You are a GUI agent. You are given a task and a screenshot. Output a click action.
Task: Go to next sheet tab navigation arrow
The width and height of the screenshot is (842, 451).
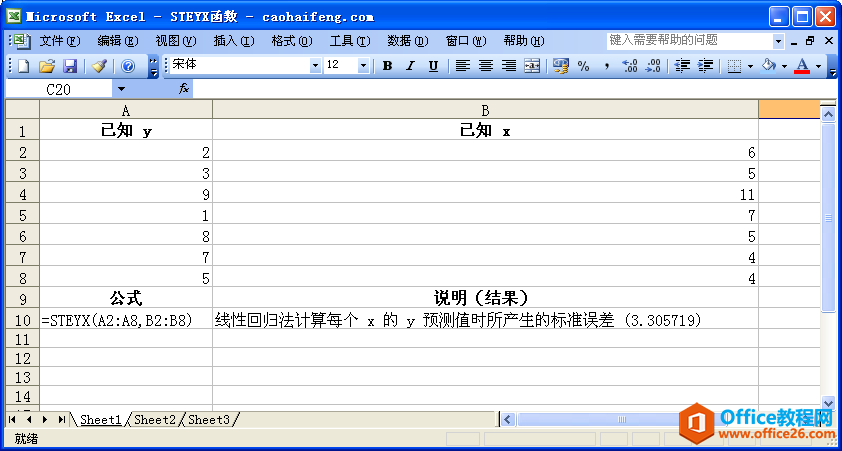45,419
